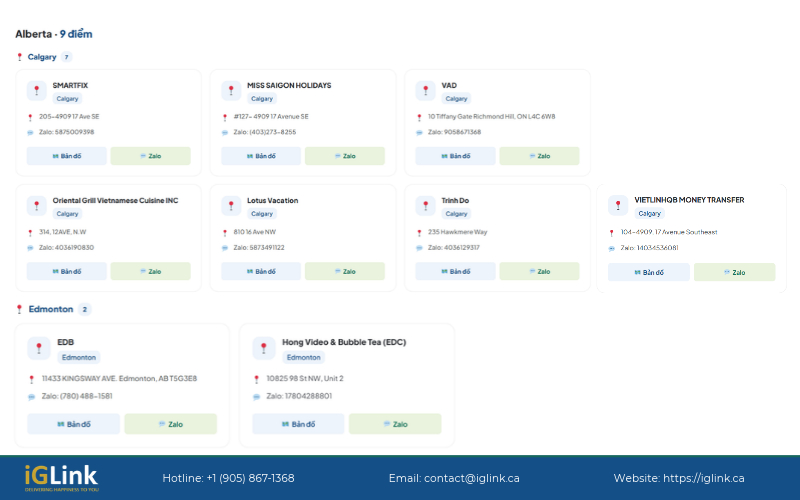Click the Edmonton tag under EDB
This screenshot has width=800, height=500.
point(79,357)
